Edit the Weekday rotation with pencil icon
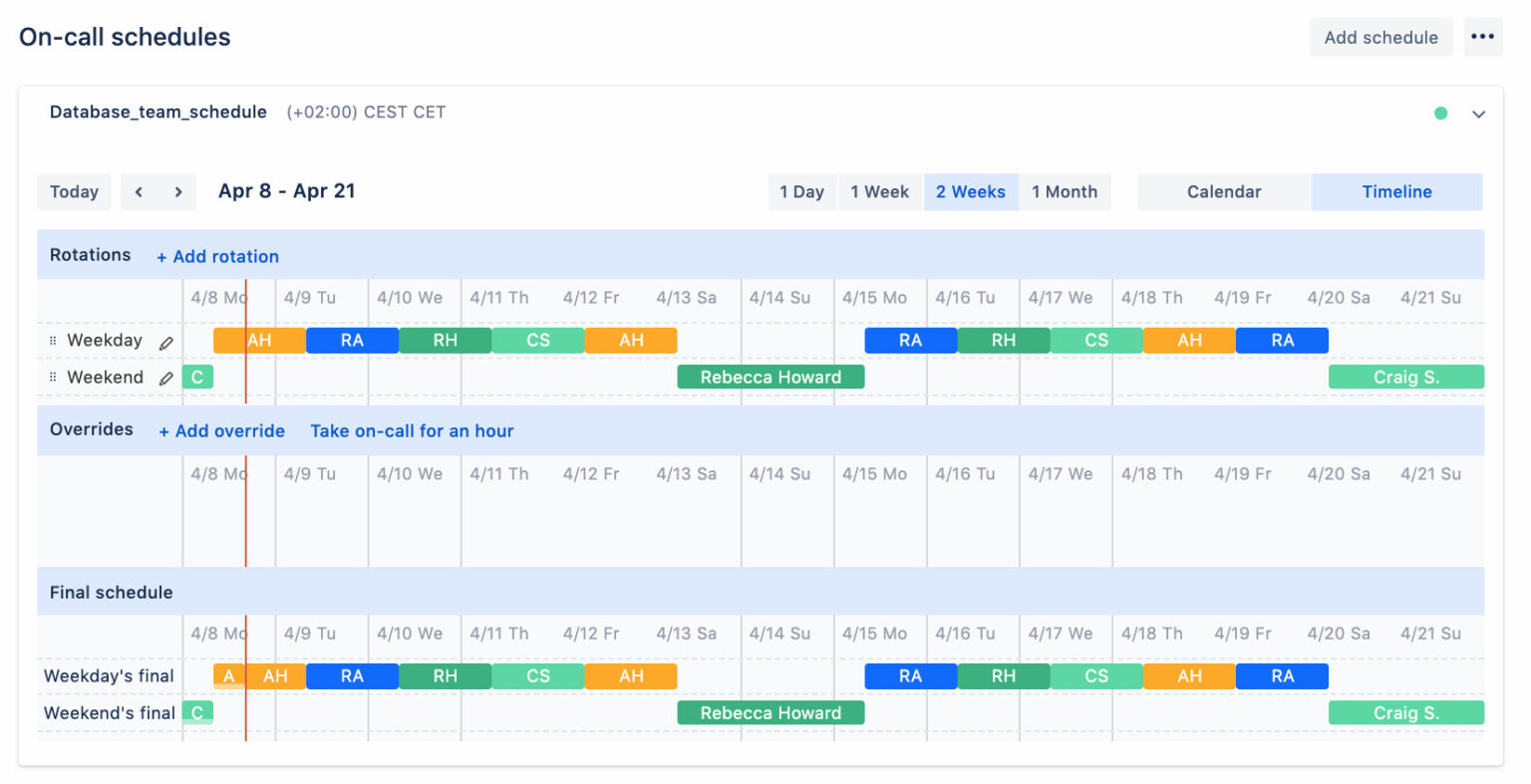The height and width of the screenshot is (784, 1531). click(x=166, y=341)
